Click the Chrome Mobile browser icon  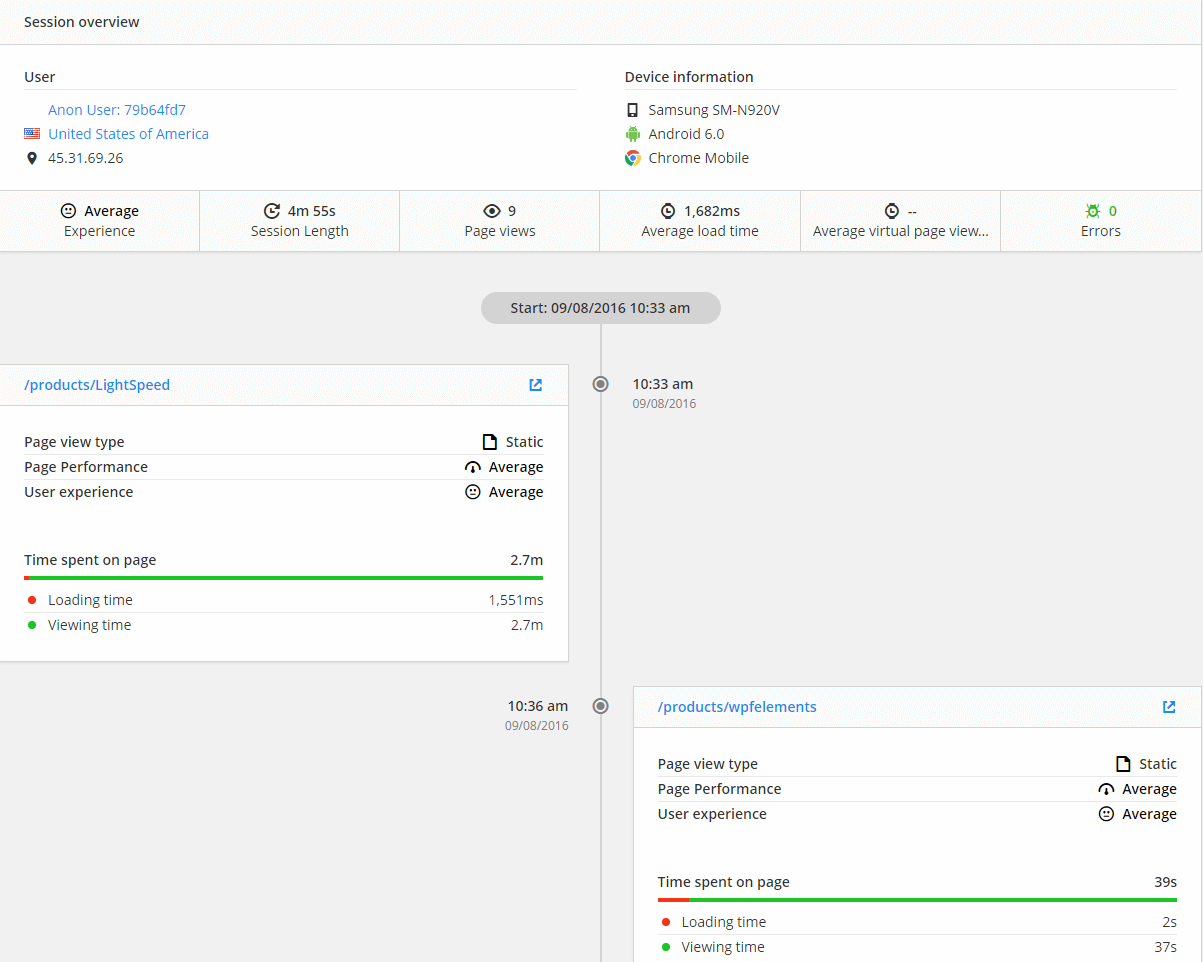tap(632, 158)
